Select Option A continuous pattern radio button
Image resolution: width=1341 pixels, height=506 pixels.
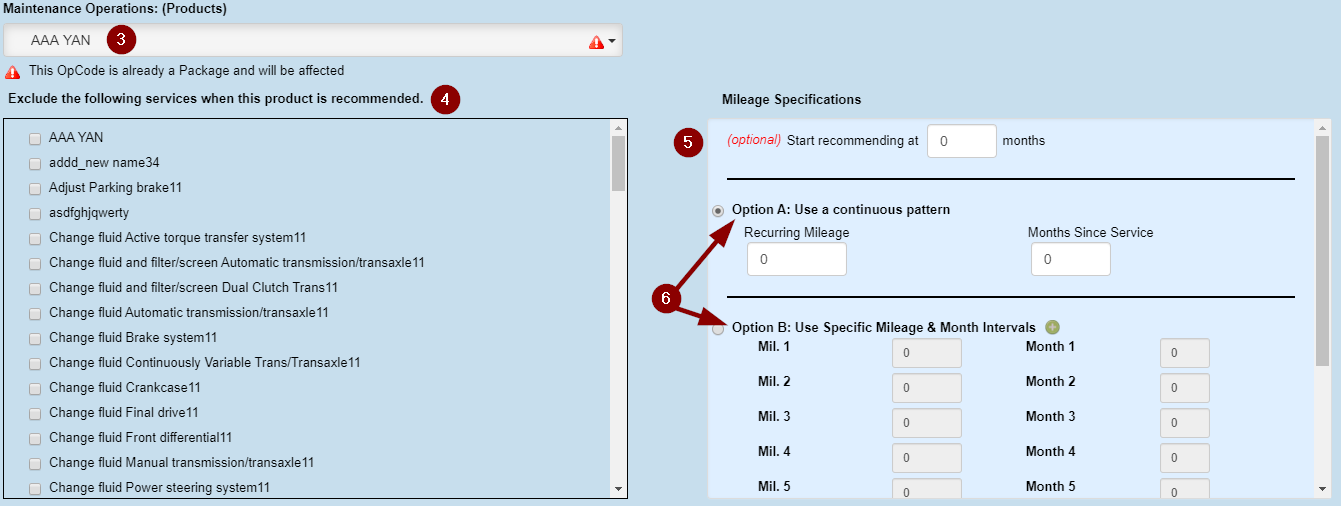(x=718, y=211)
